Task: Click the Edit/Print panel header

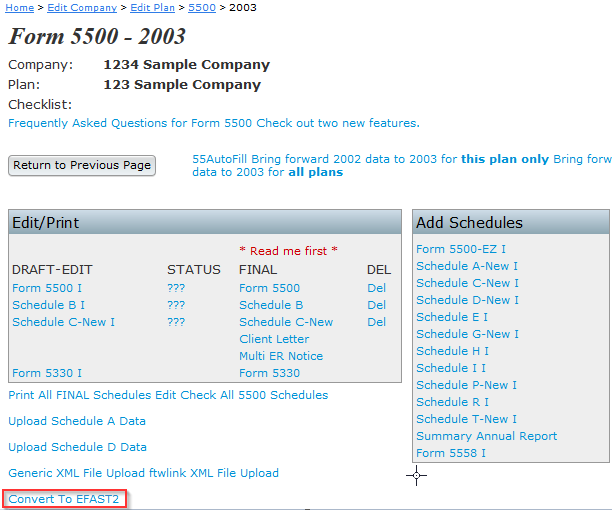Action: tap(205, 222)
